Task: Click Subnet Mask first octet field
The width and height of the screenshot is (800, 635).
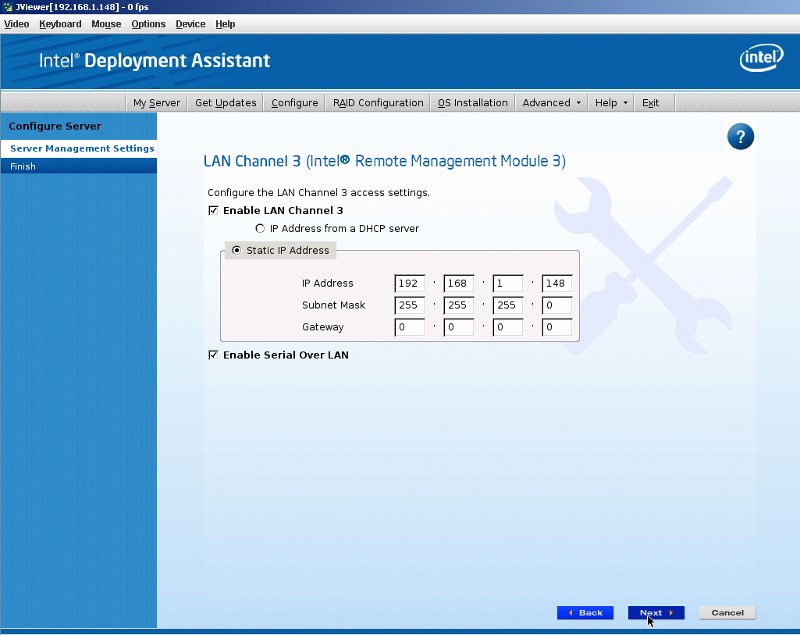Action: click(410, 305)
